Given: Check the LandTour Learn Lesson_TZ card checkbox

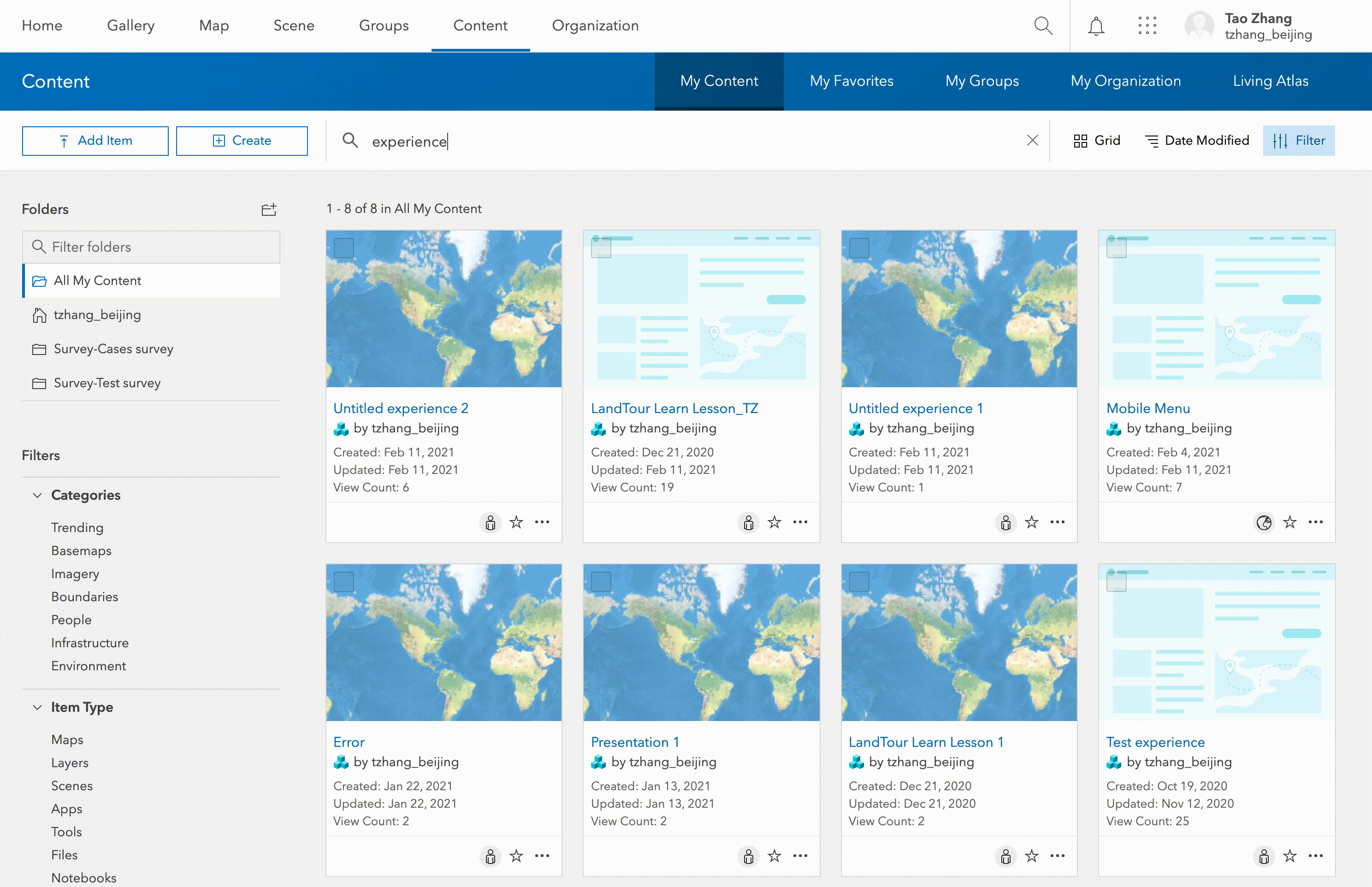Looking at the screenshot, I should (x=601, y=248).
